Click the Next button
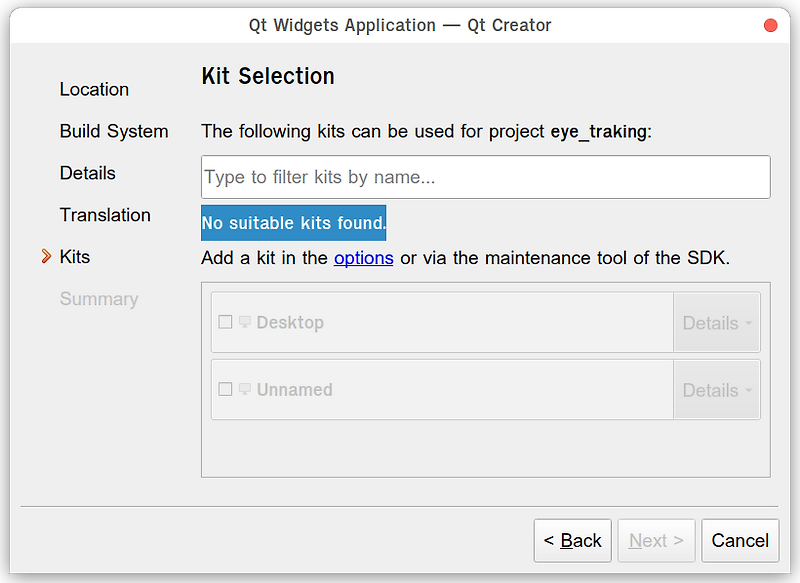Image resolution: width=800 pixels, height=583 pixels. (656, 540)
